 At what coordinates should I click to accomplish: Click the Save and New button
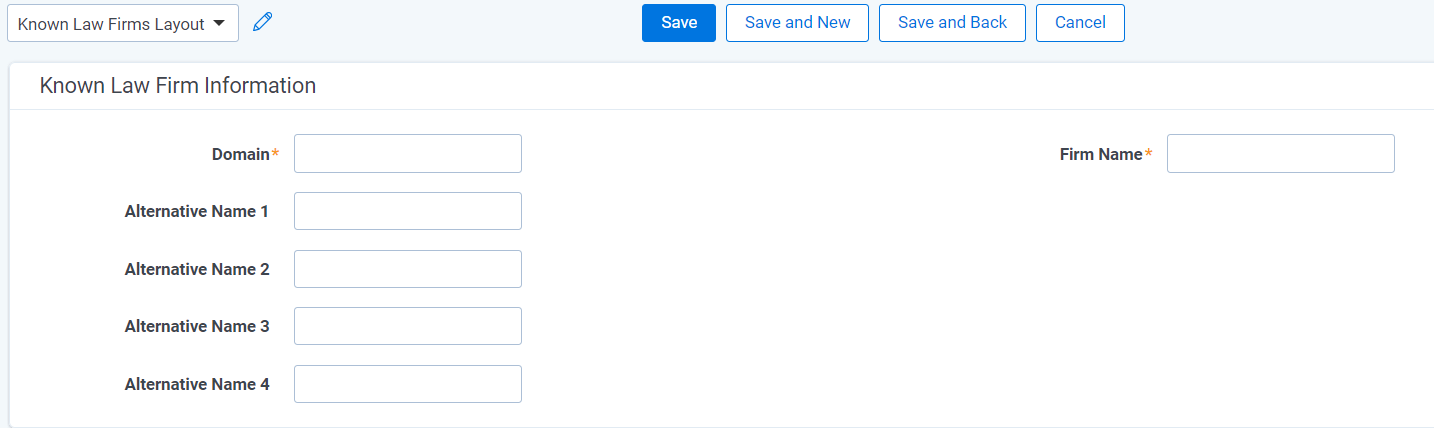pyautogui.click(x=798, y=23)
